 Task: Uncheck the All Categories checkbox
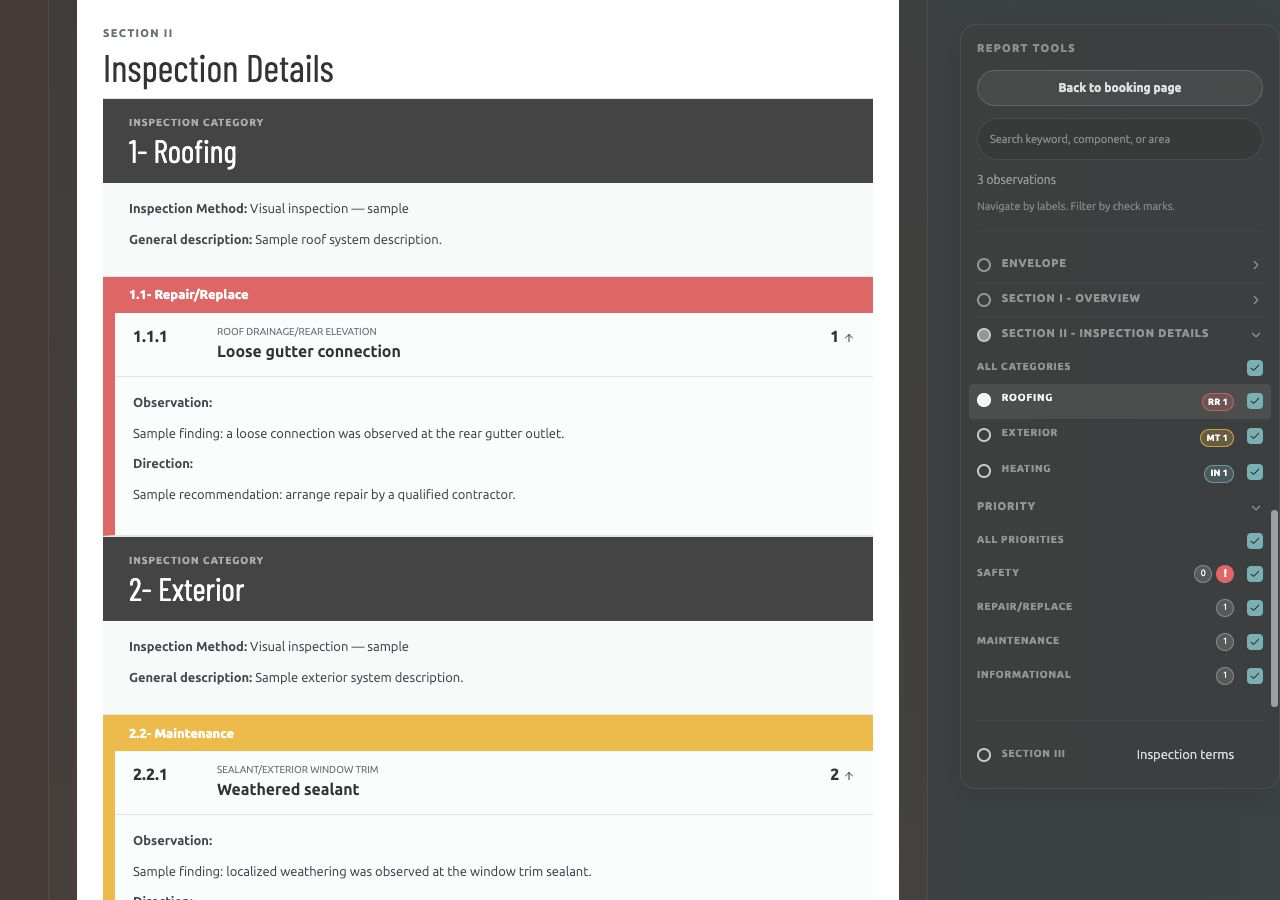click(x=1255, y=368)
